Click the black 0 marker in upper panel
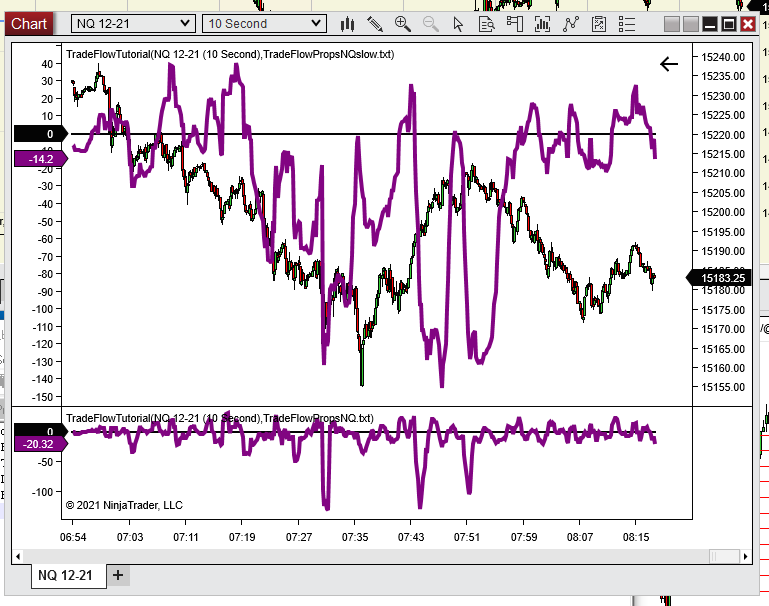This screenshot has height=606, width=769. pos(40,134)
